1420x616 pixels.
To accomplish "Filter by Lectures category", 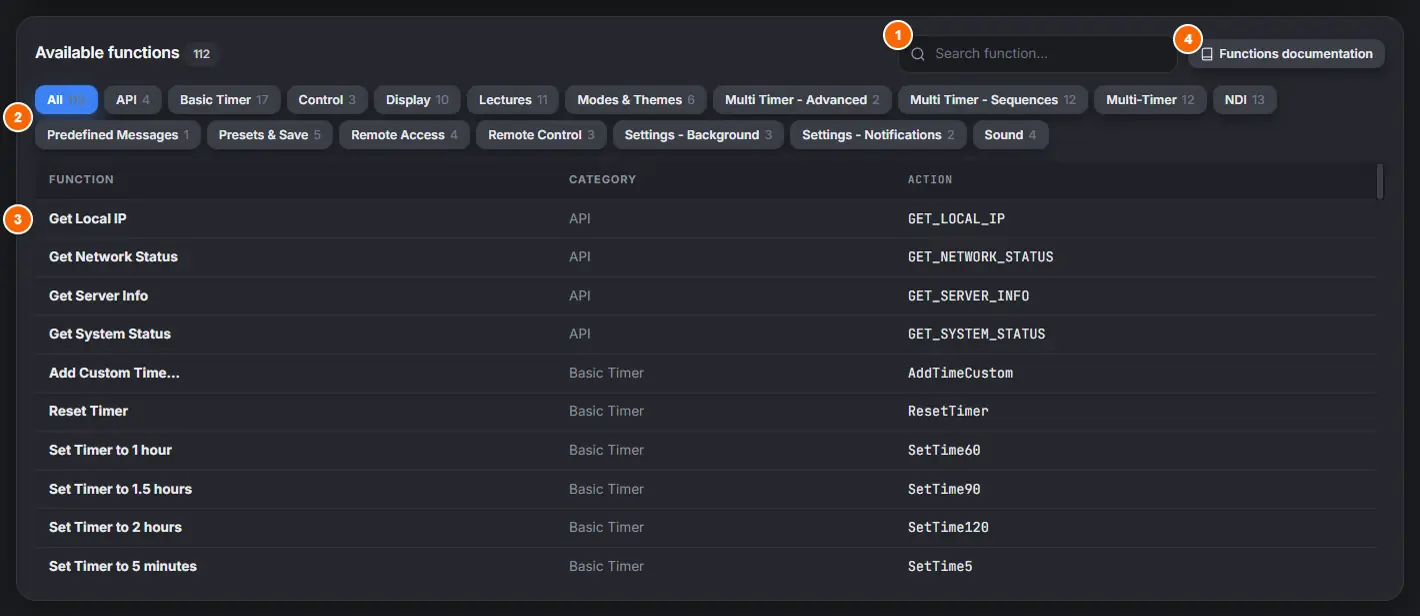I will [x=513, y=100].
